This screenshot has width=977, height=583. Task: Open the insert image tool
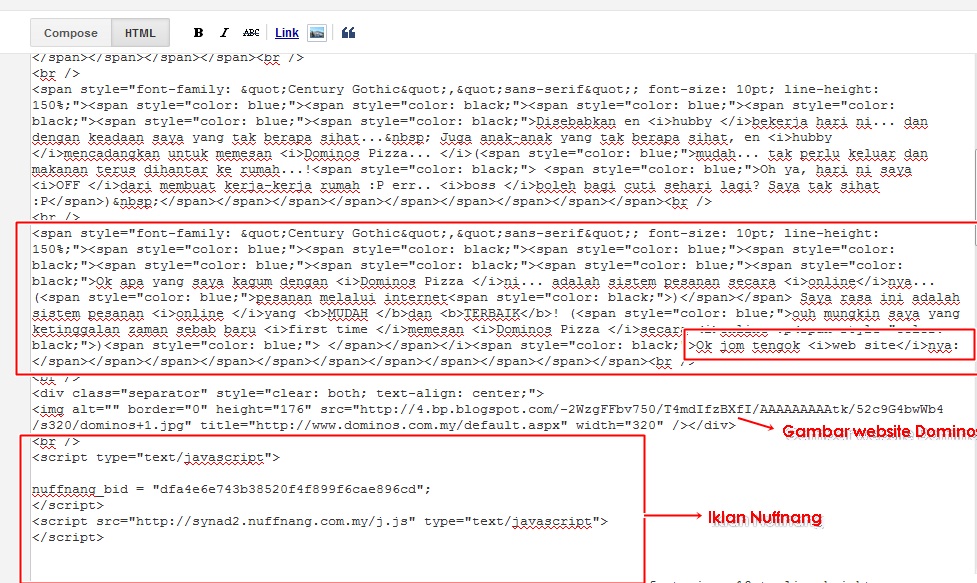(x=317, y=32)
